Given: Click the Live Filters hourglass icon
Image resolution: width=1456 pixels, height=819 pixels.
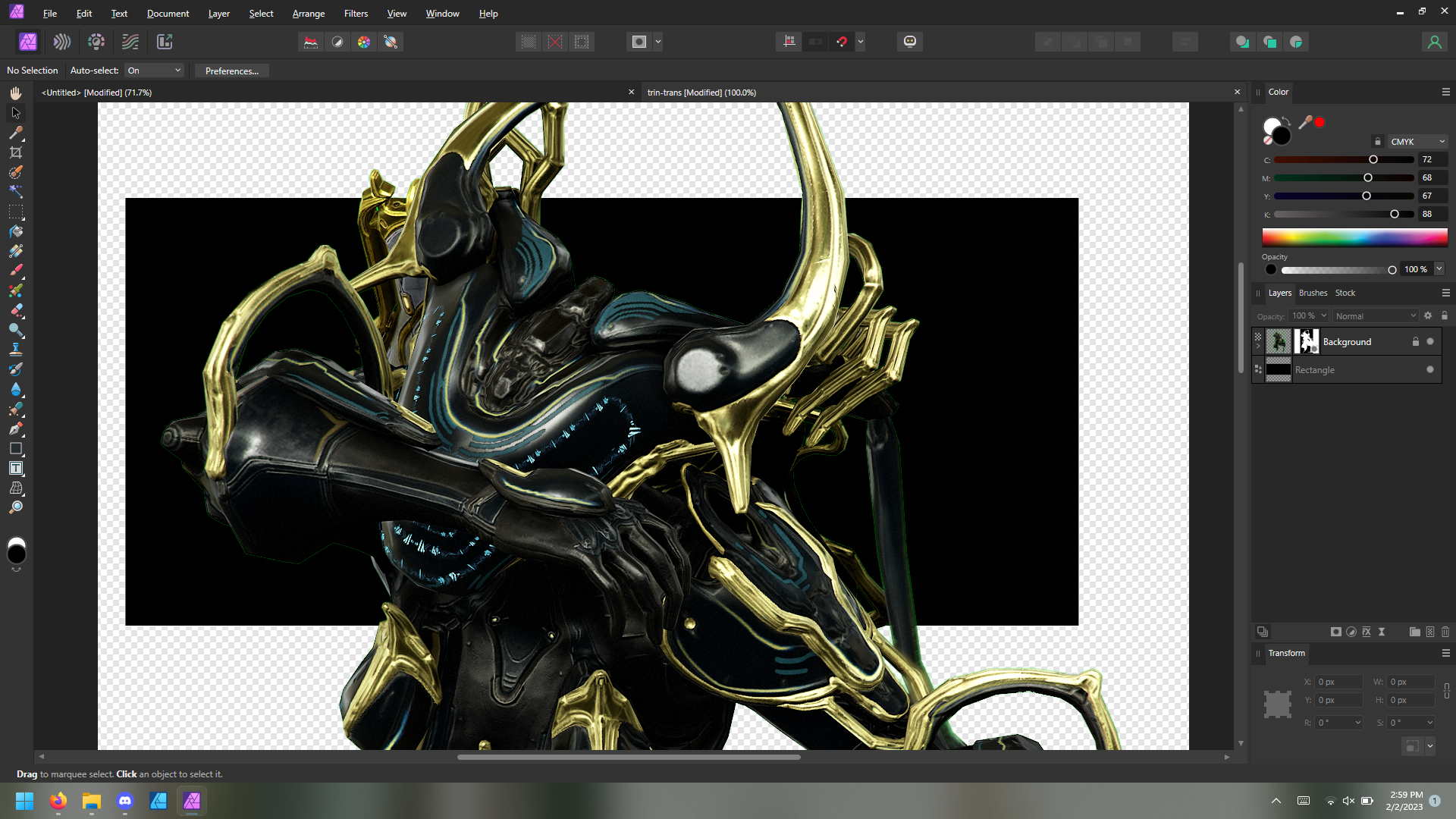Looking at the screenshot, I should pos(1382,632).
